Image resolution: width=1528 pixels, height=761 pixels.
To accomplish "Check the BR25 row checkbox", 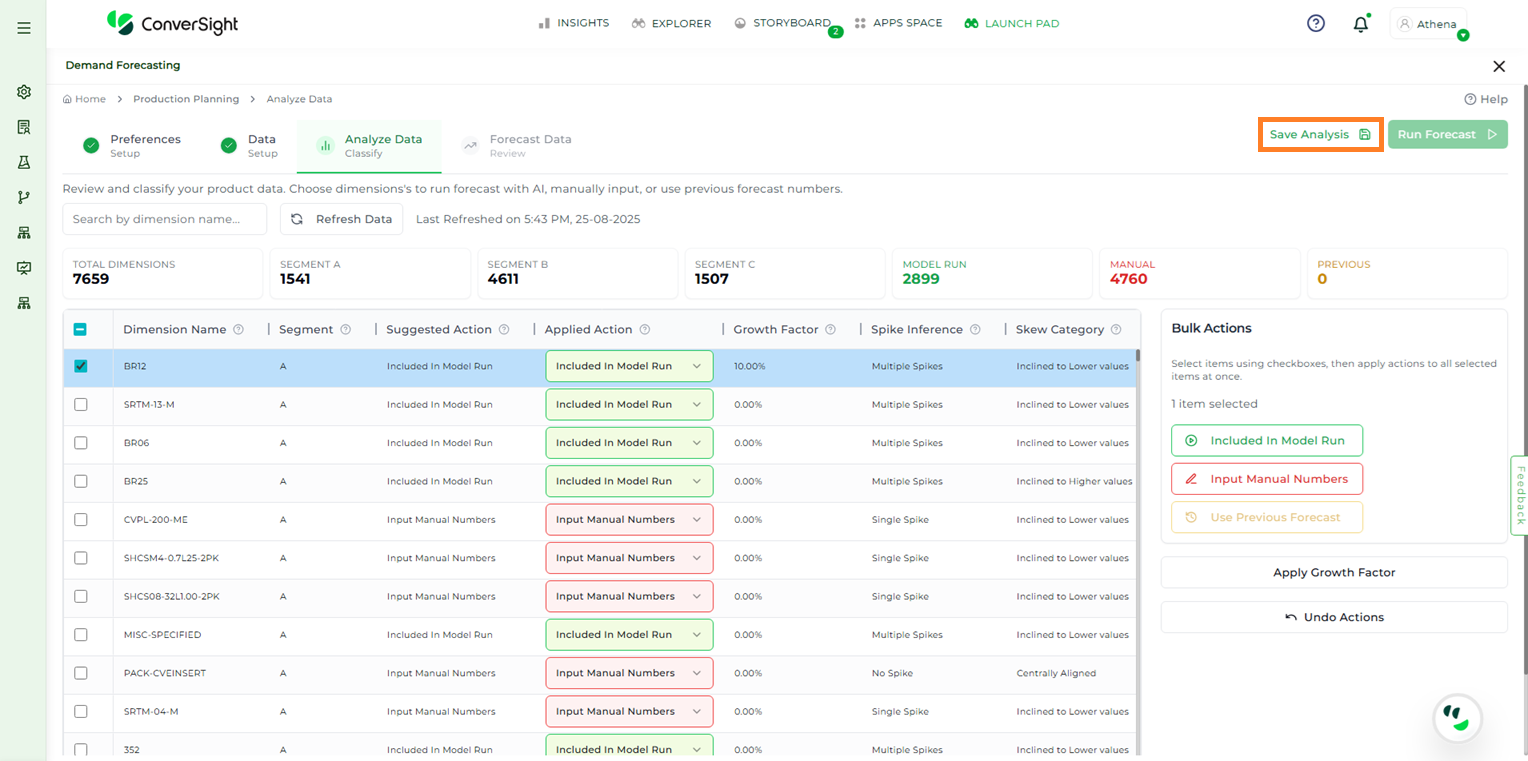I will [81, 481].
